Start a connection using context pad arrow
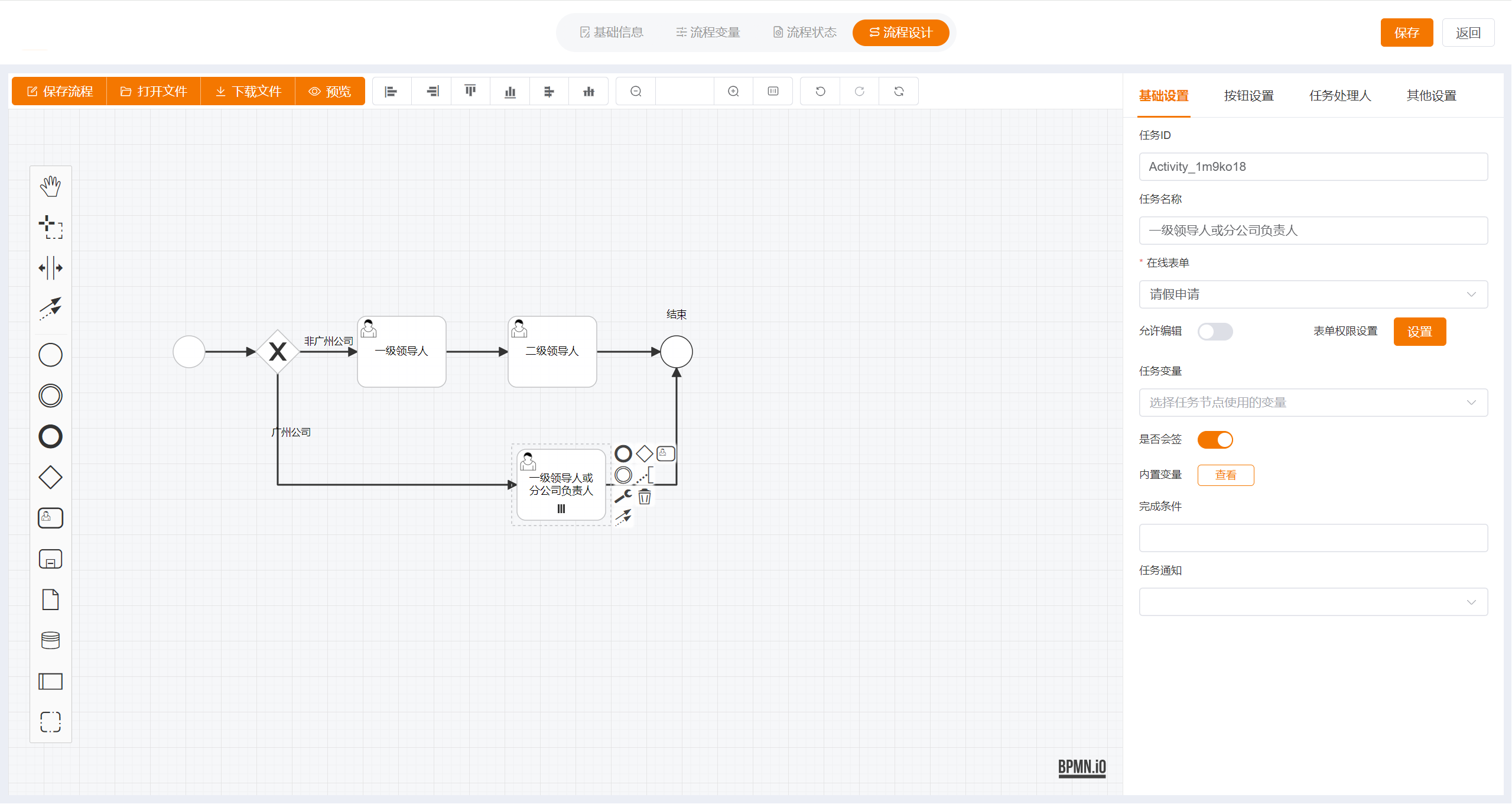The height and width of the screenshot is (804, 1512). click(623, 518)
